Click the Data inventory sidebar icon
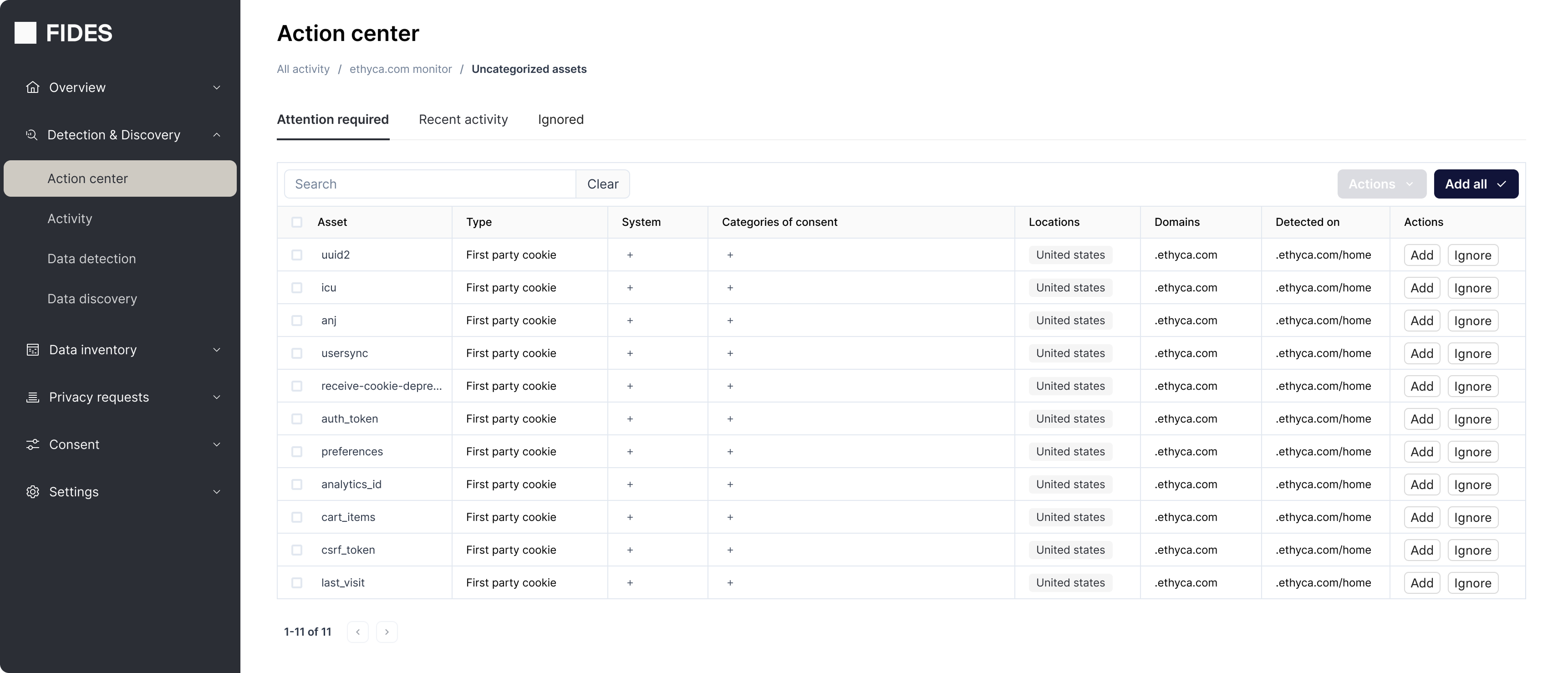 point(33,350)
